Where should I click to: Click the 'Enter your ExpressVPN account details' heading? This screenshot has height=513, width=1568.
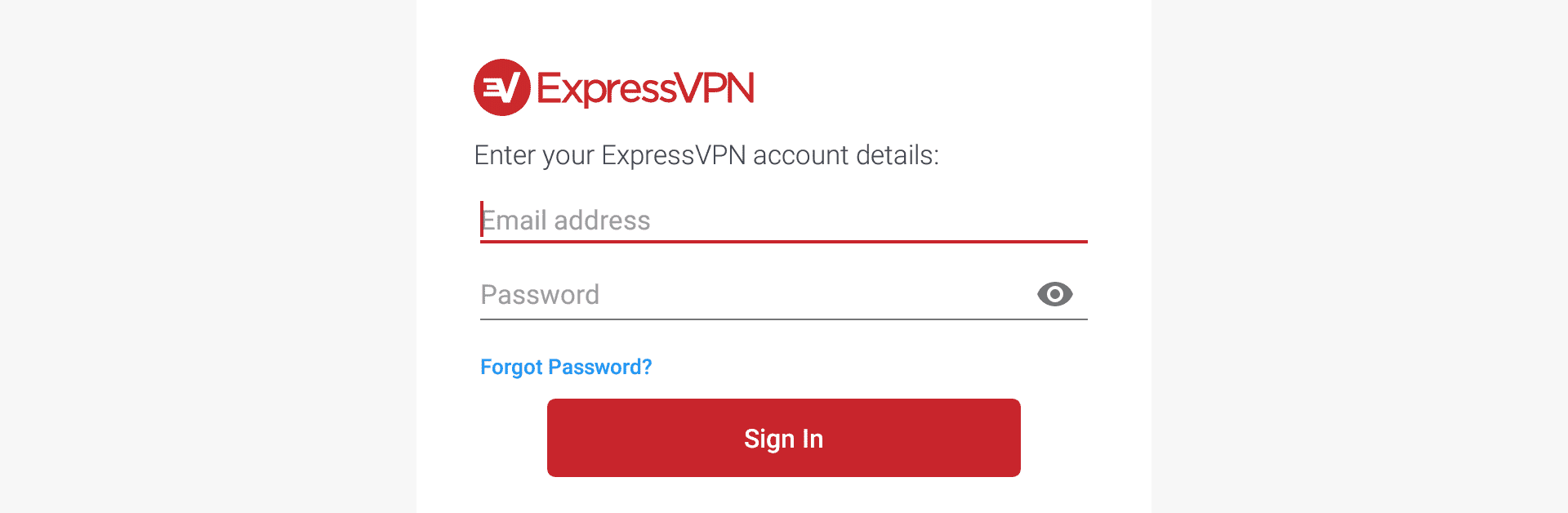[x=706, y=155]
